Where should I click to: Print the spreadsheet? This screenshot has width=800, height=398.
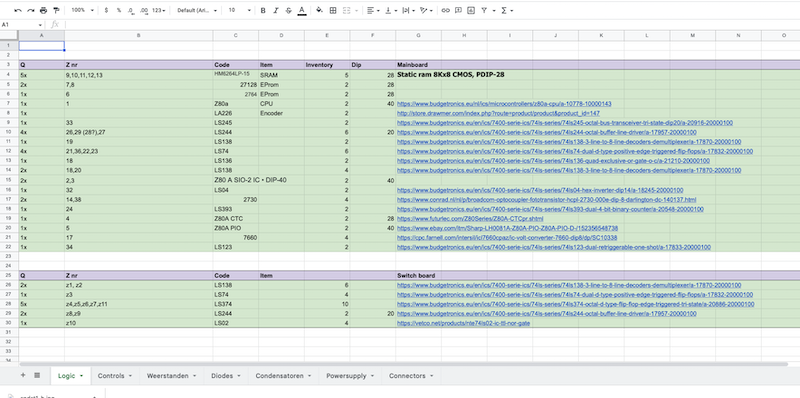[43, 10]
